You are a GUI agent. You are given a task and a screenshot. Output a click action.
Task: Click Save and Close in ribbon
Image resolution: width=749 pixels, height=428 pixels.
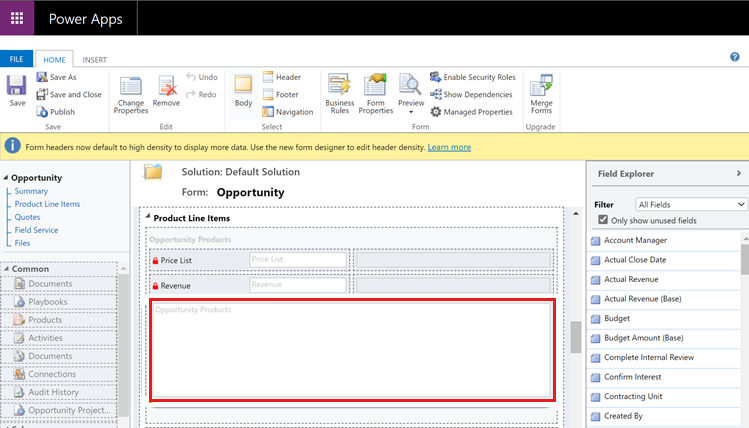69,95
